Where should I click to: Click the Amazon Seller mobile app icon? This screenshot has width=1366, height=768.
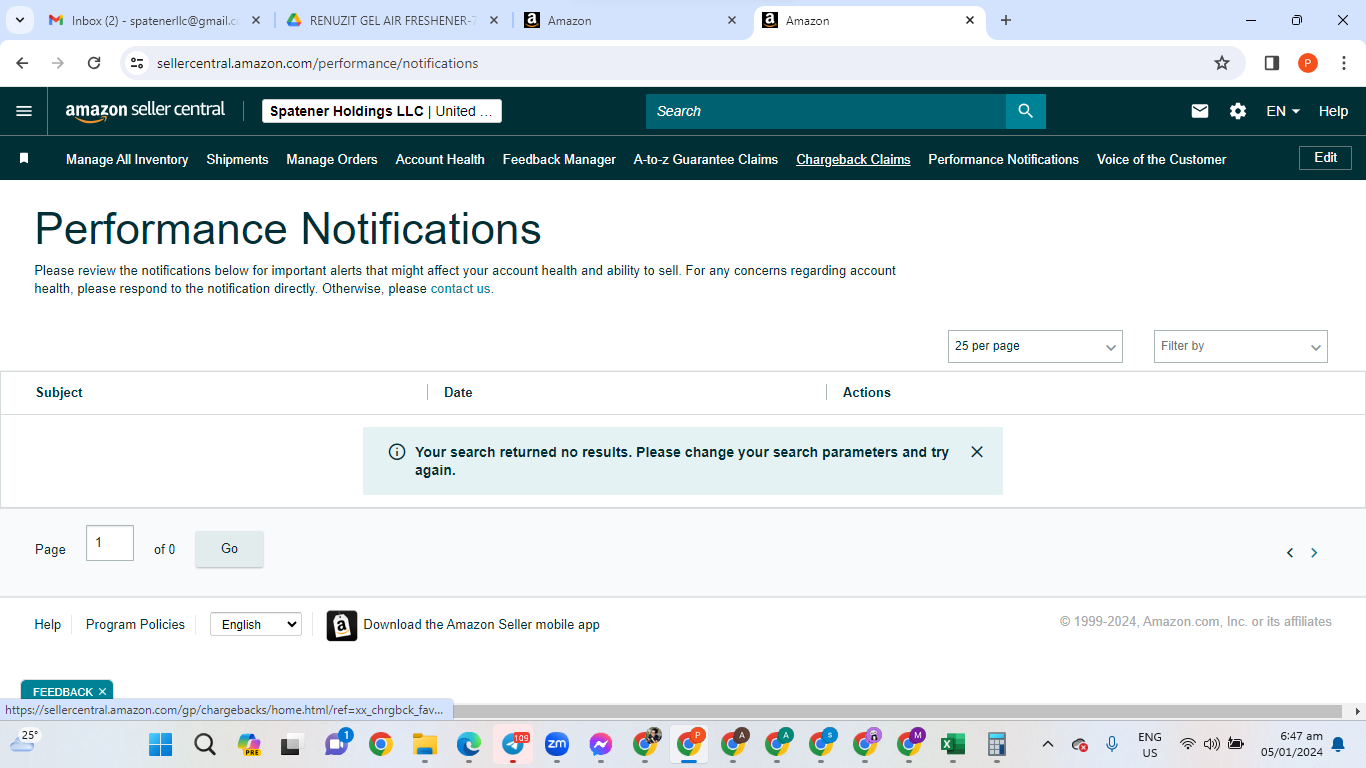tap(342, 625)
